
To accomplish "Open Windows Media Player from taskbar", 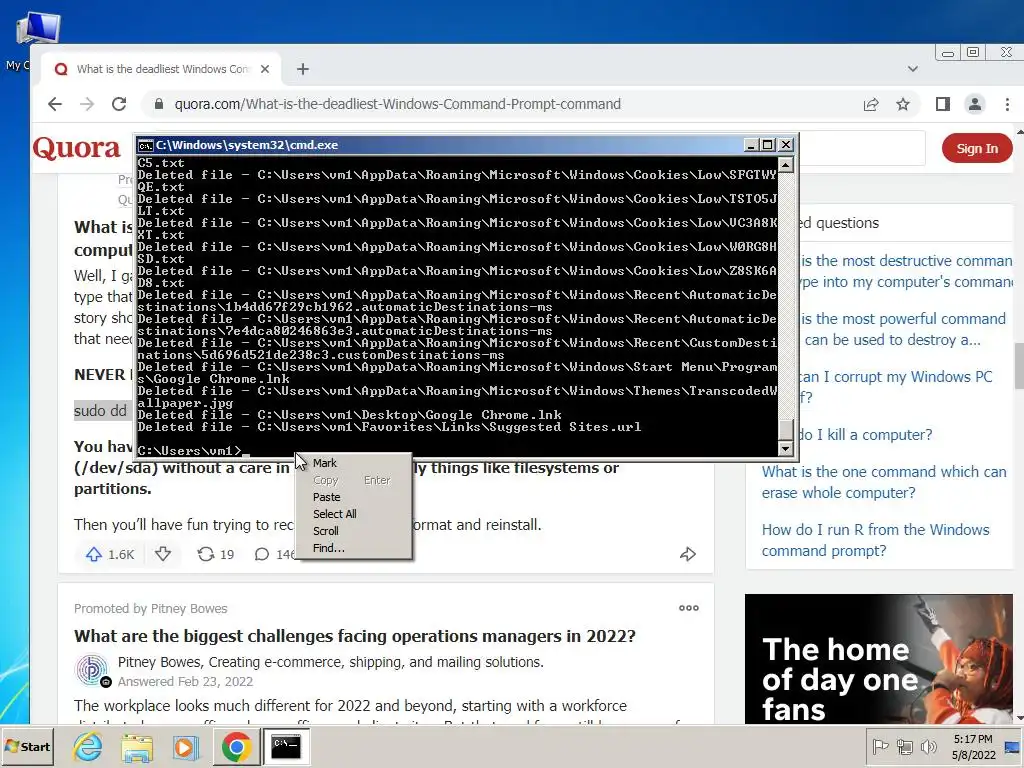I will (185, 746).
